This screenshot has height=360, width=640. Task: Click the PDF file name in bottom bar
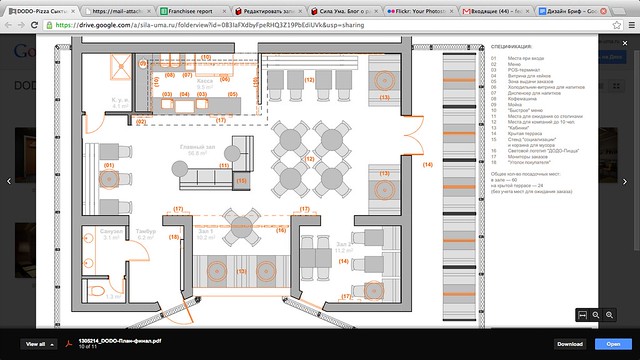120,341
